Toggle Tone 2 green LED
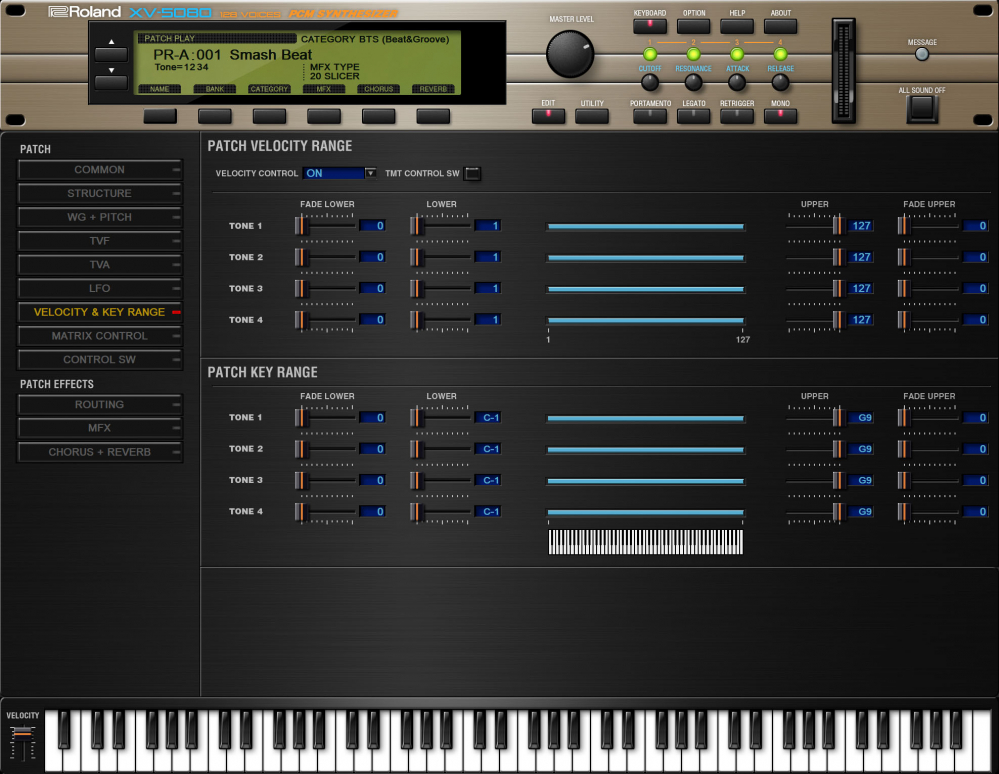 pyautogui.click(x=693, y=54)
